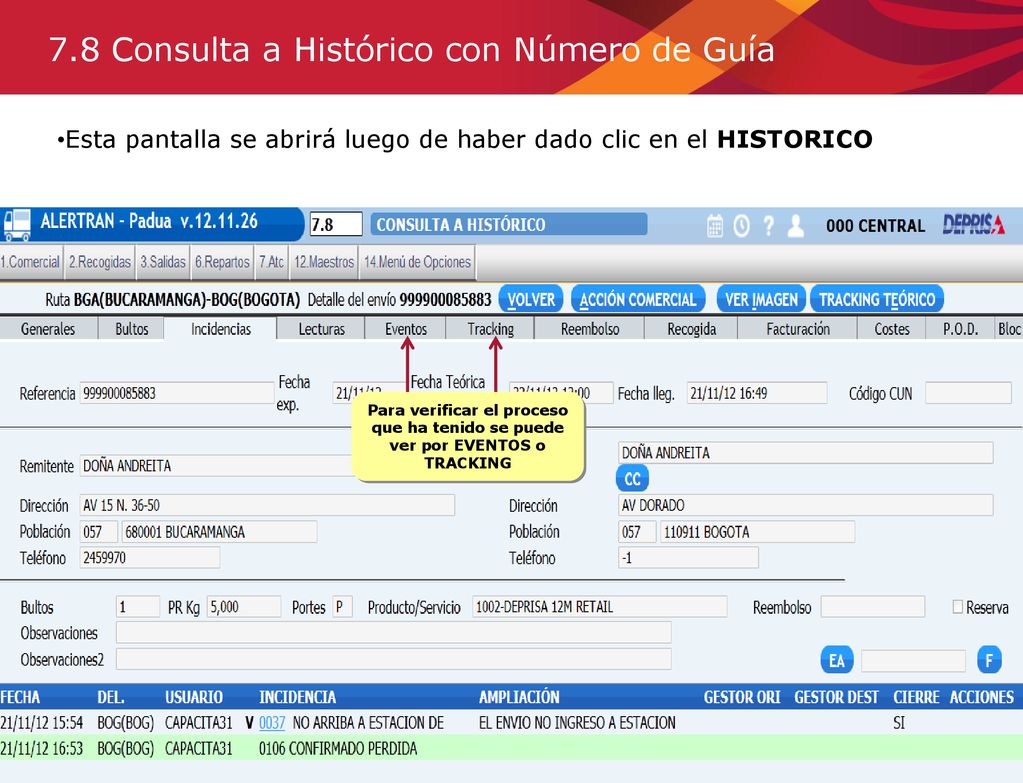Image resolution: width=1023 pixels, height=783 pixels.
Task: Switch to the Reembolso tab
Action: [590, 329]
